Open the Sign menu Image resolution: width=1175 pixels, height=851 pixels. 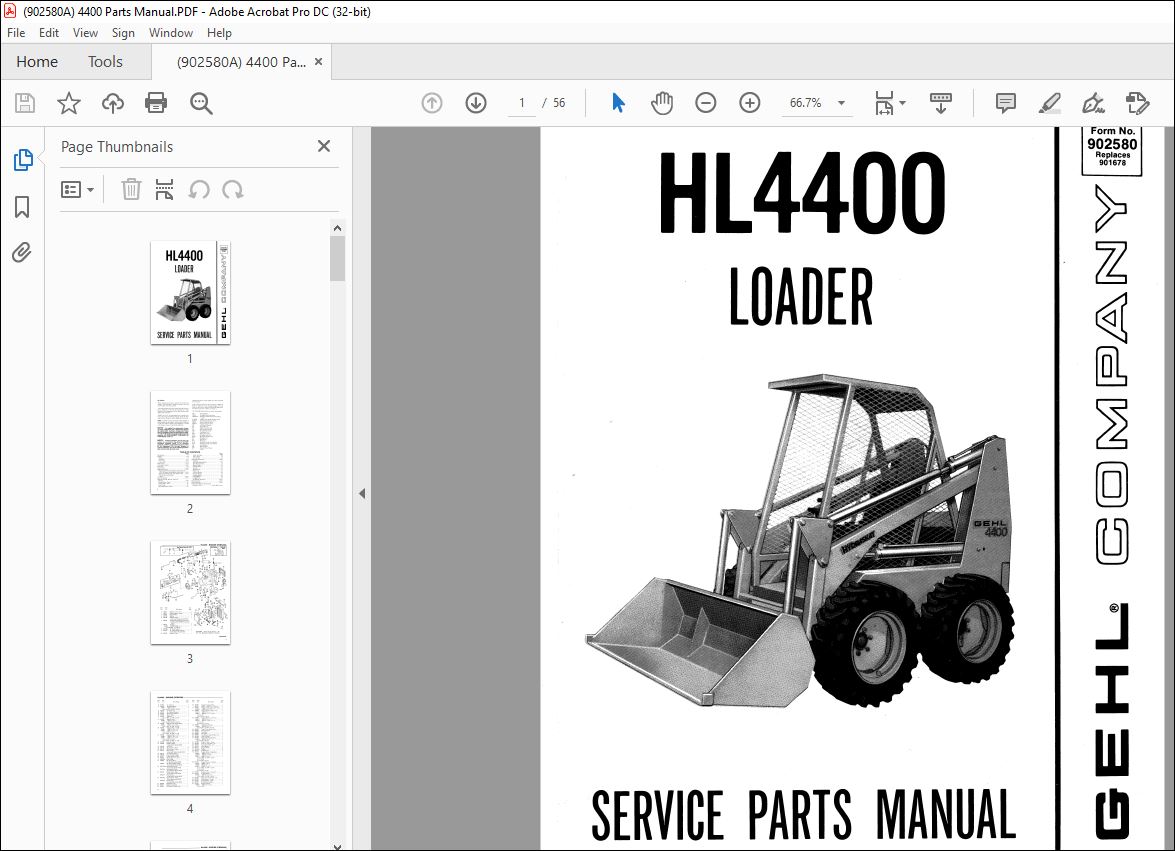point(123,33)
